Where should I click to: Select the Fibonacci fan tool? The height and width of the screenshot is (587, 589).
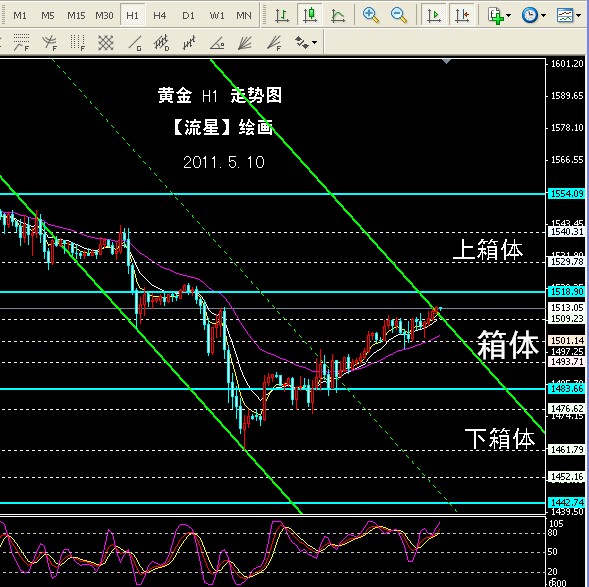274,43
